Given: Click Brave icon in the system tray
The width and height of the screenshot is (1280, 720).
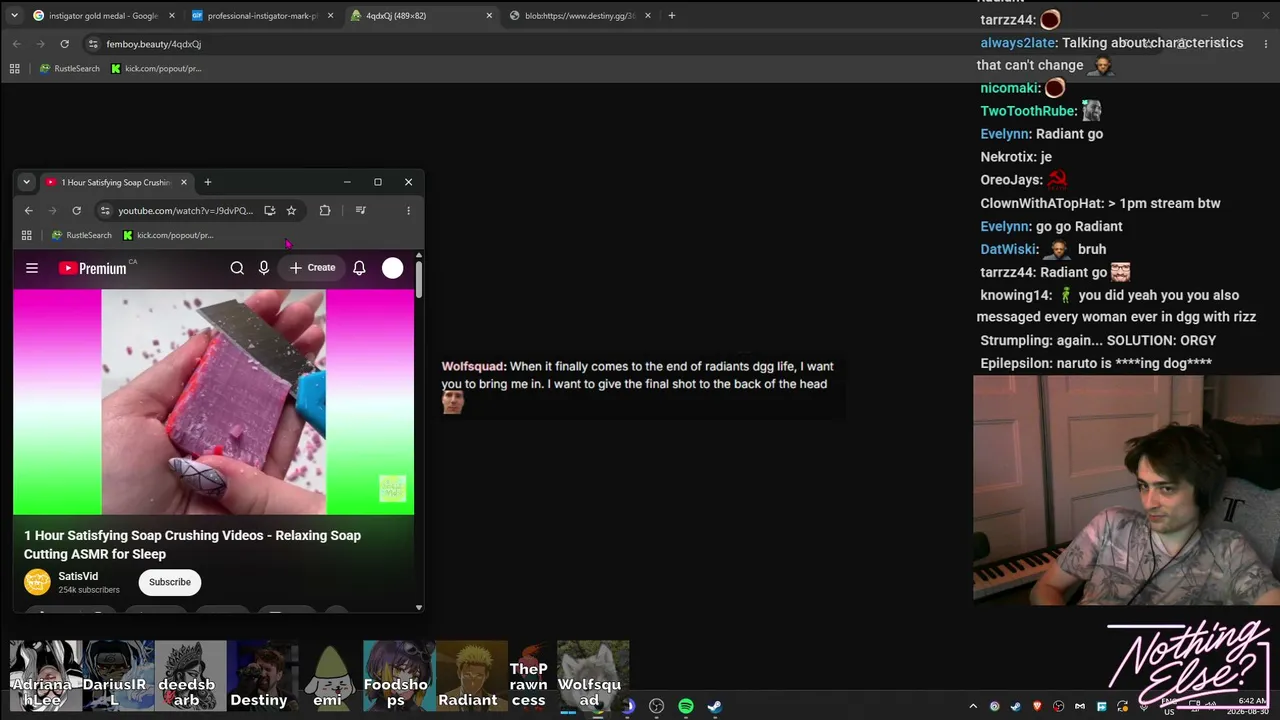Looking at the screenshot, I should click(1037, 706).
